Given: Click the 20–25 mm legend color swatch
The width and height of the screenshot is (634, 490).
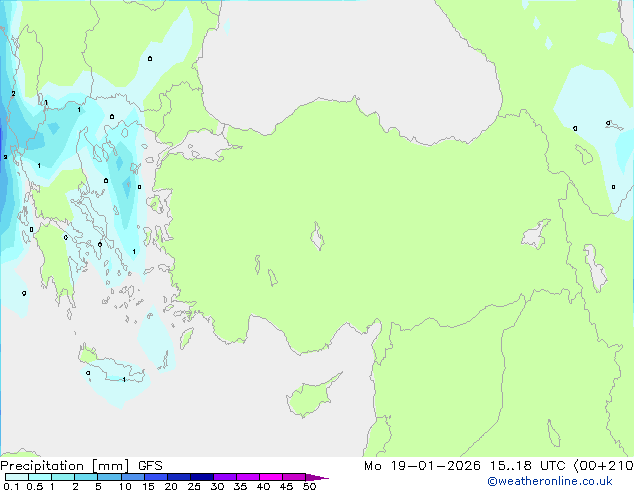Looking at the screenshot, I should point(179,477).
